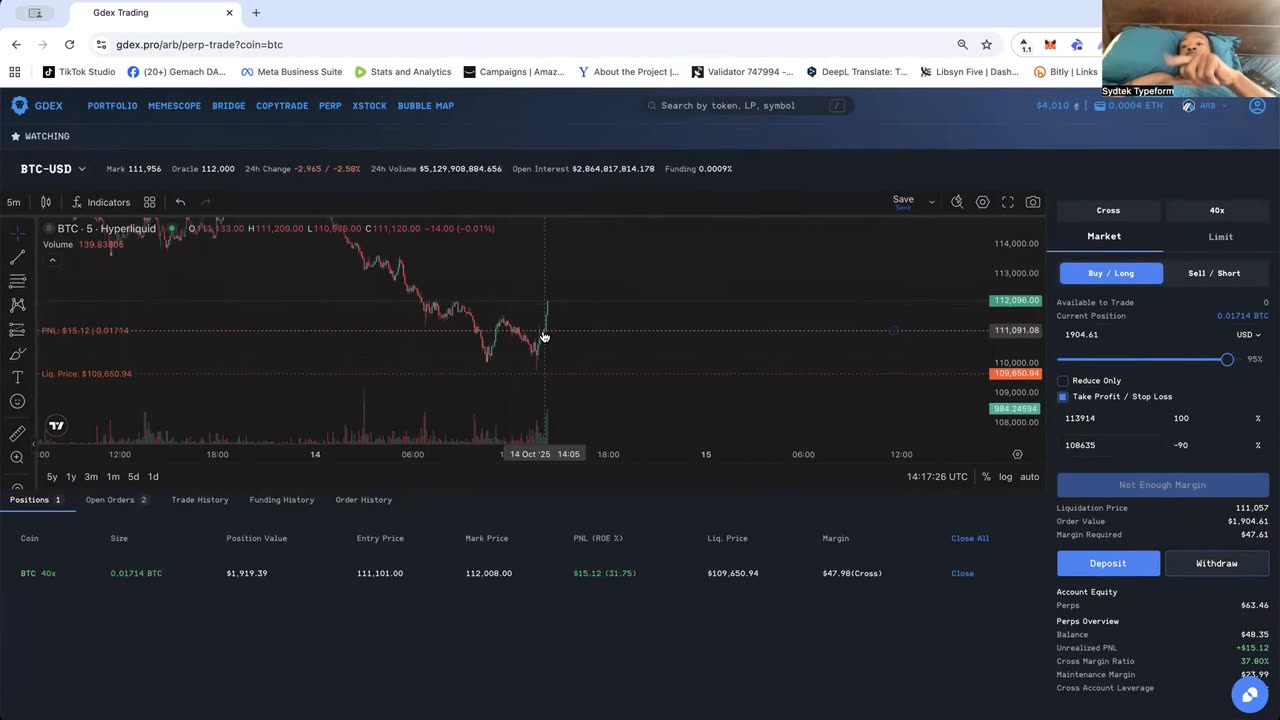1280x720 pixels.
Task: Open the Open Orders tab
Action: [116, 500]
